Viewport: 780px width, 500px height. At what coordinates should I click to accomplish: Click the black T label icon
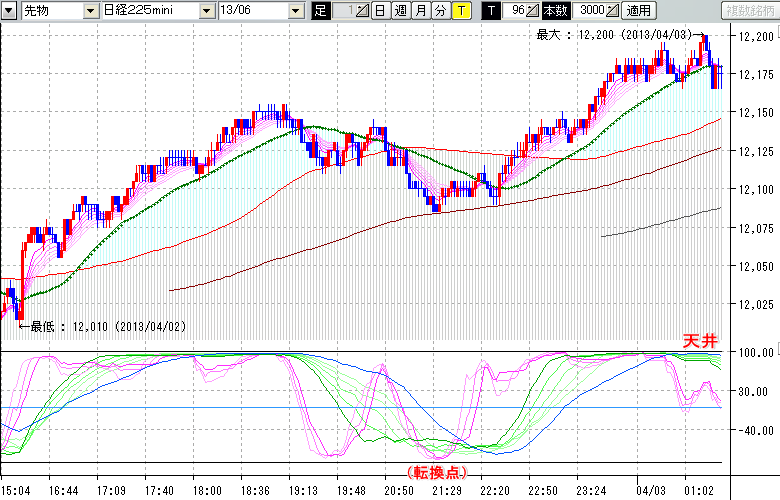pos(491,11)
